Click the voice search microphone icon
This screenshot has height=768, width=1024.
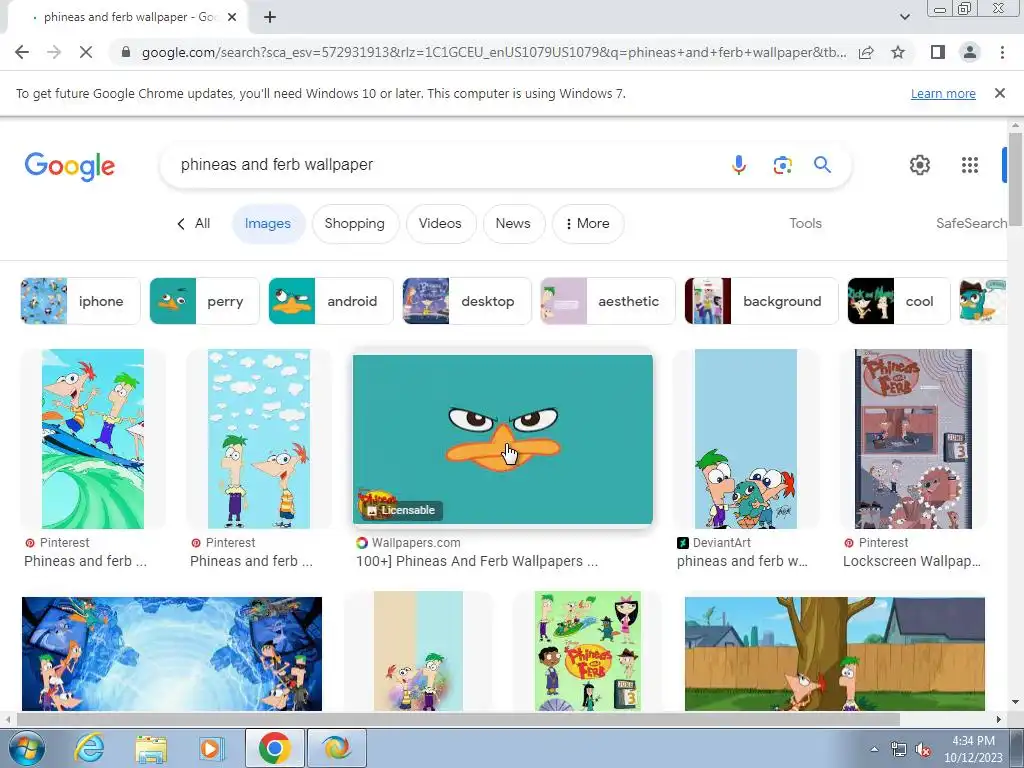(x=739, y=165)
